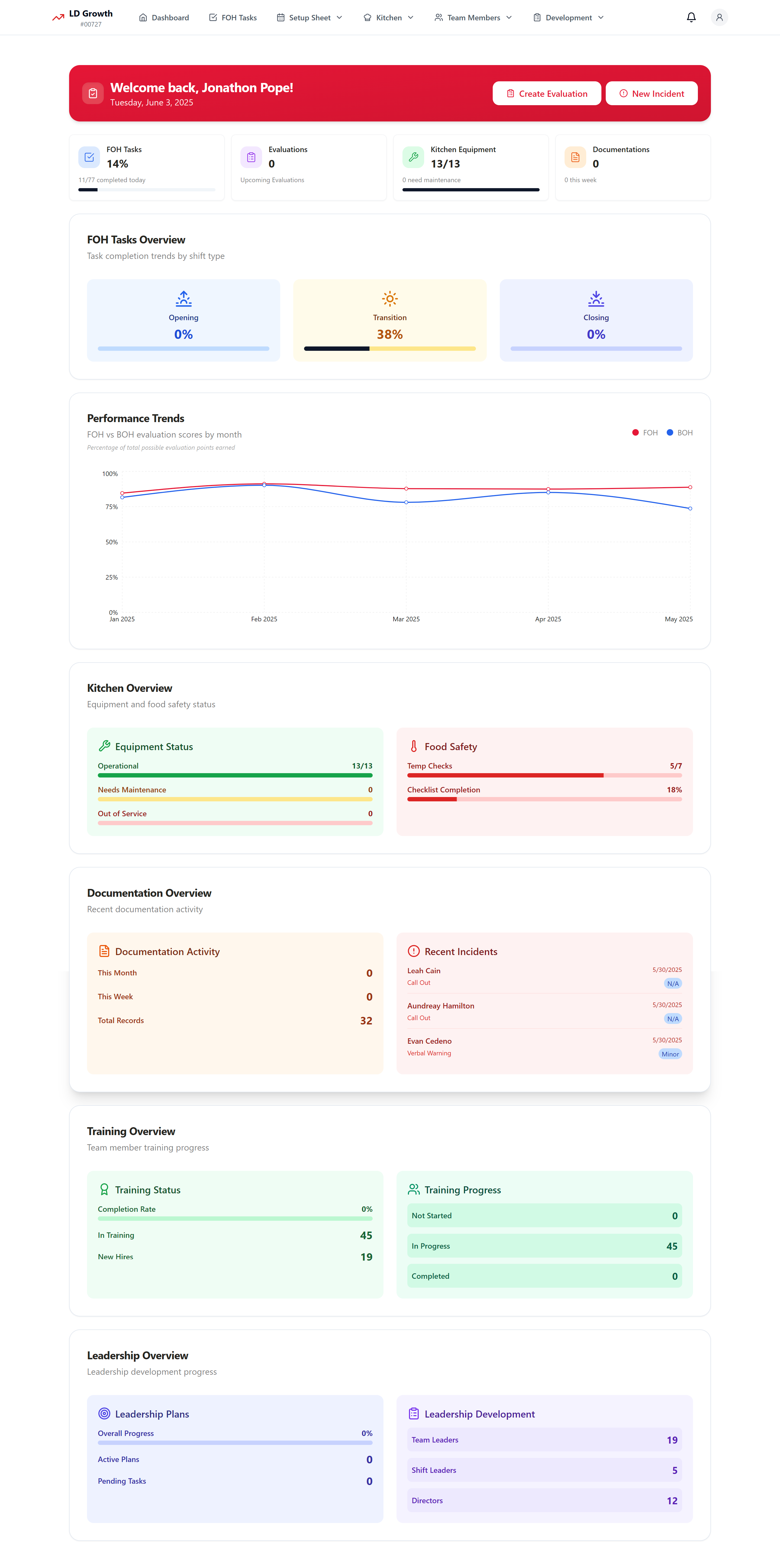Screen dimensions: 780x1568
Task: Toggle the FOH legend marker
Action: [635, 433]
